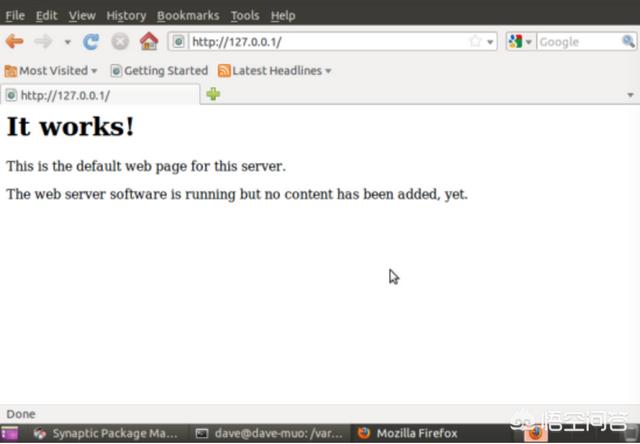Image resolution: width=640 pixels, height=444 pixels.
Task: Go to the Home page
Action: [149, 42]
